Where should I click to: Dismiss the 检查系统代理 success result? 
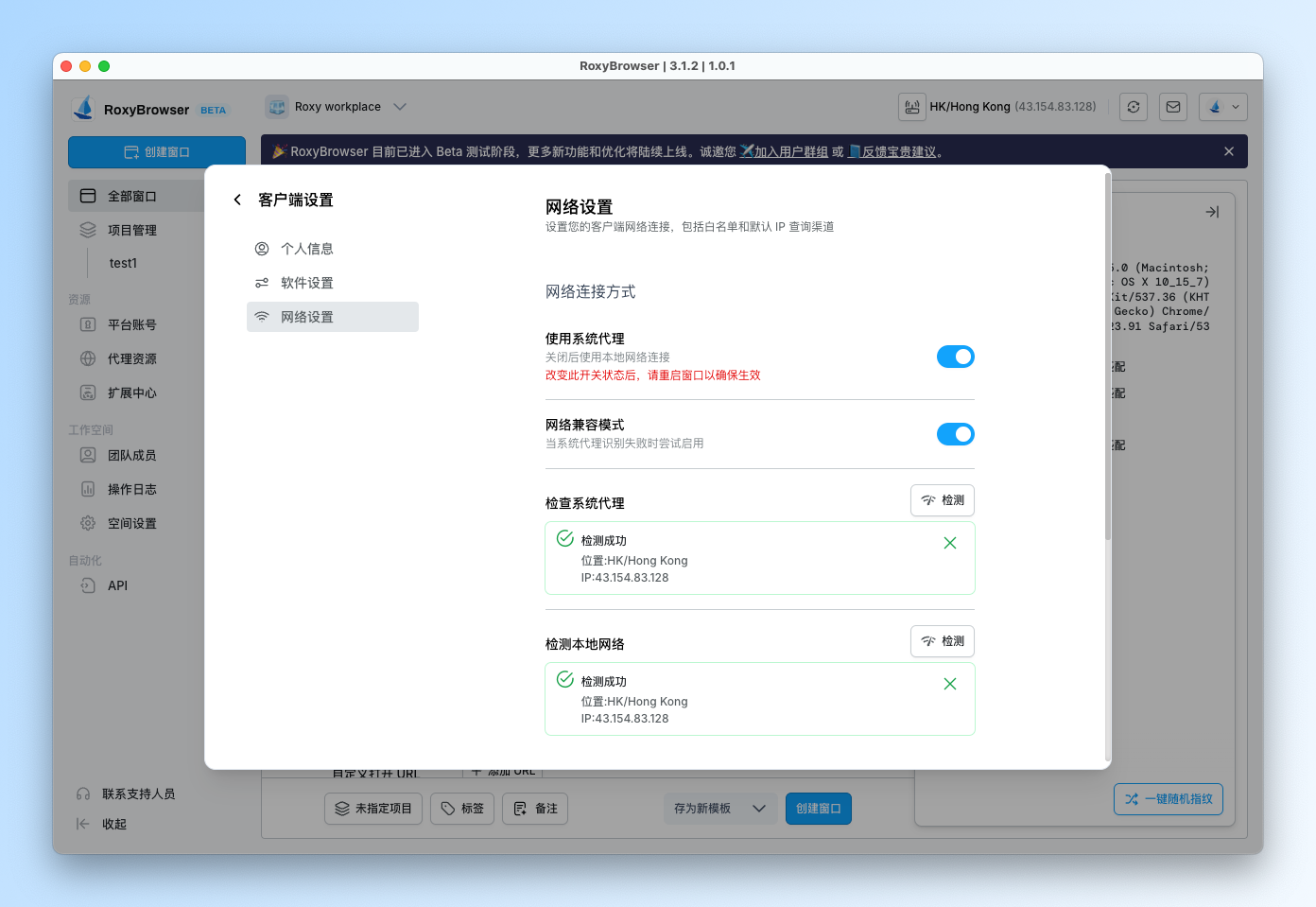(950, 543)
